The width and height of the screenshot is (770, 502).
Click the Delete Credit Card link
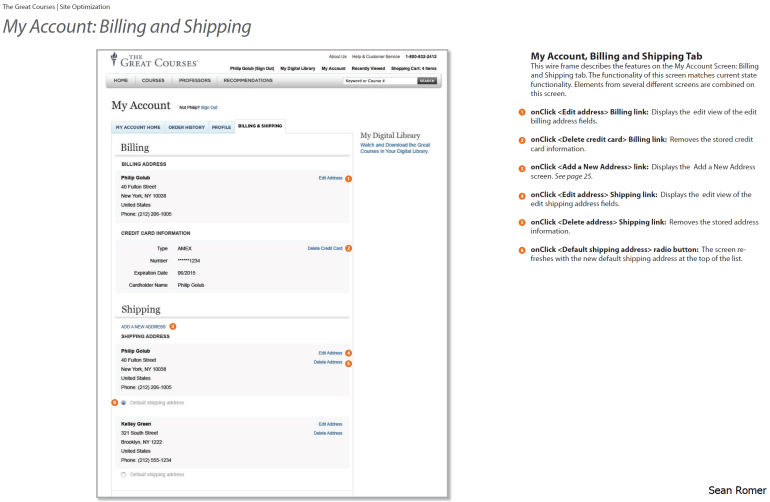pos(325,247)
